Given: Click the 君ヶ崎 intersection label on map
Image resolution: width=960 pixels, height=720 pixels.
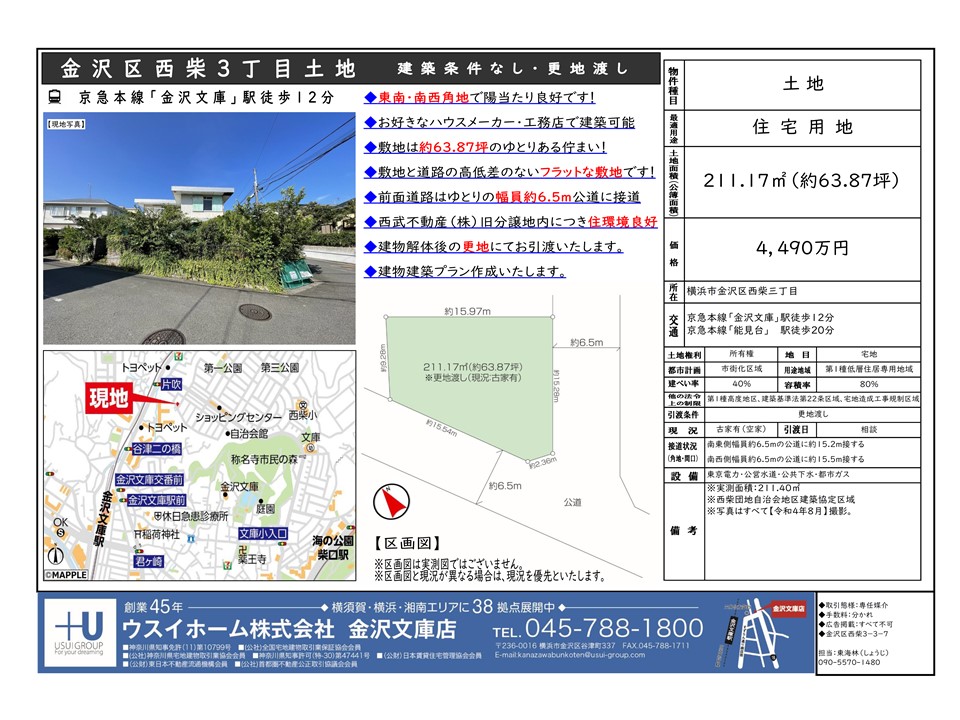Looking at the screenshot, I should [x=147, y=562].
